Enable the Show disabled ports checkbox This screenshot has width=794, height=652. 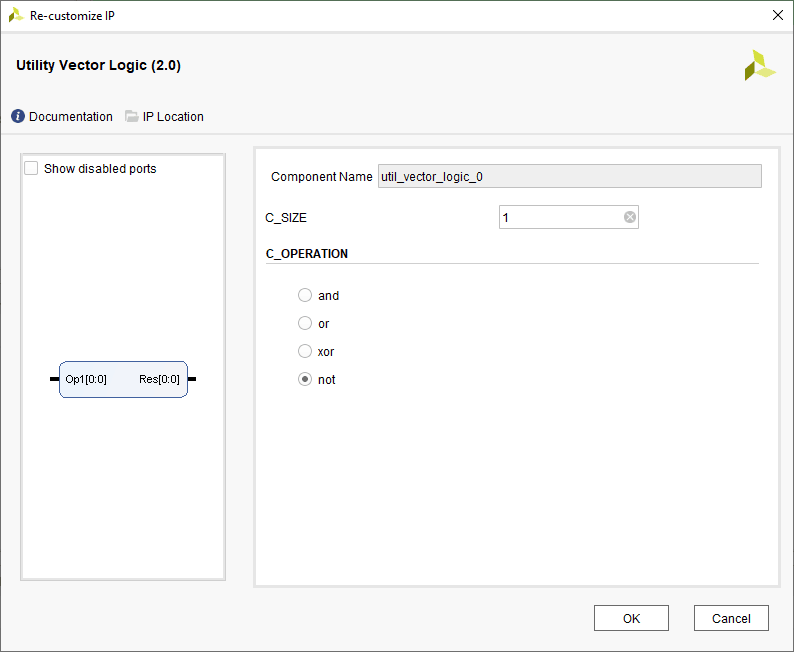pos(32,169)
